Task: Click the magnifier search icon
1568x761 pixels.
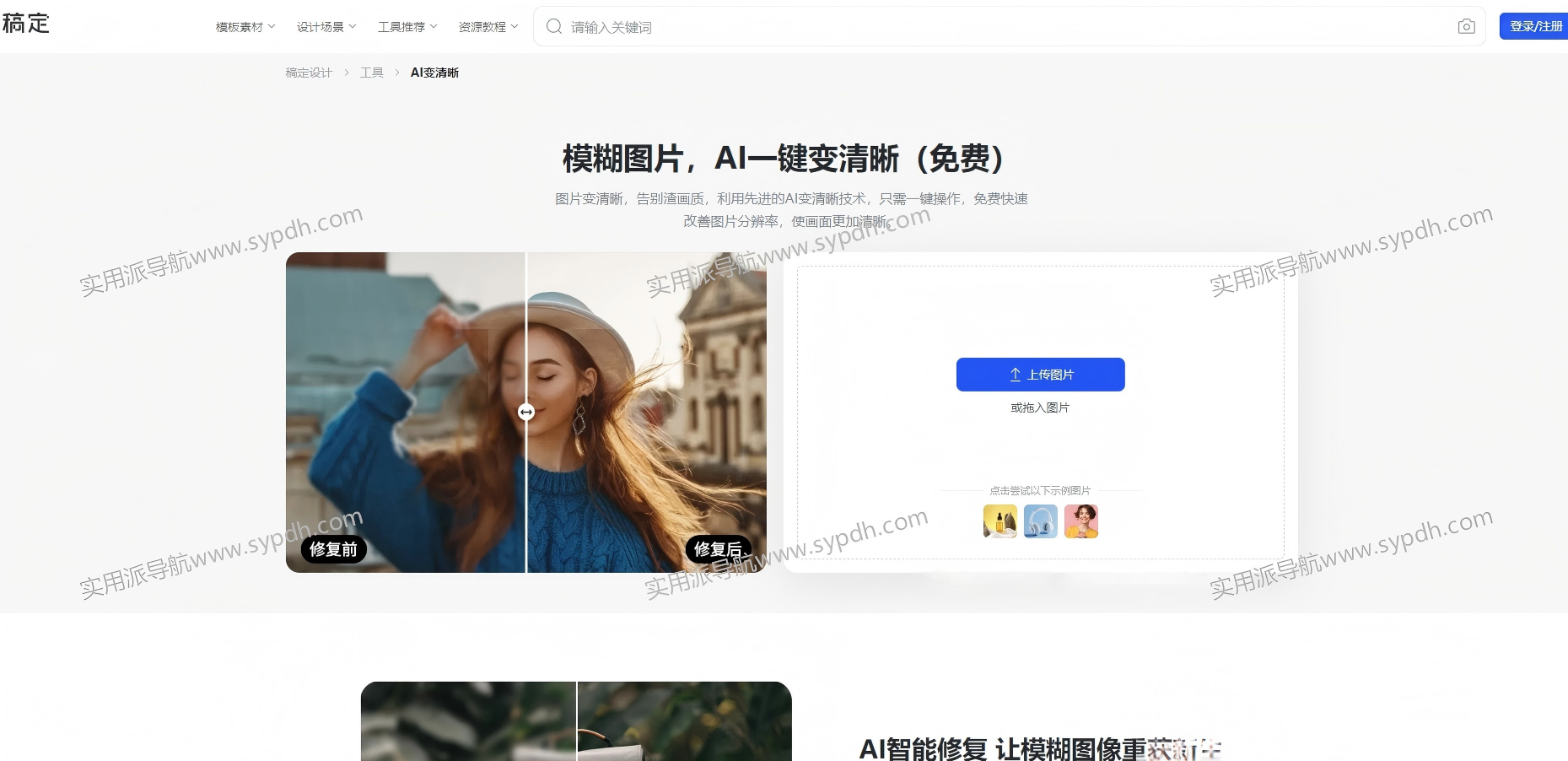Action: [x=554, y=27]
